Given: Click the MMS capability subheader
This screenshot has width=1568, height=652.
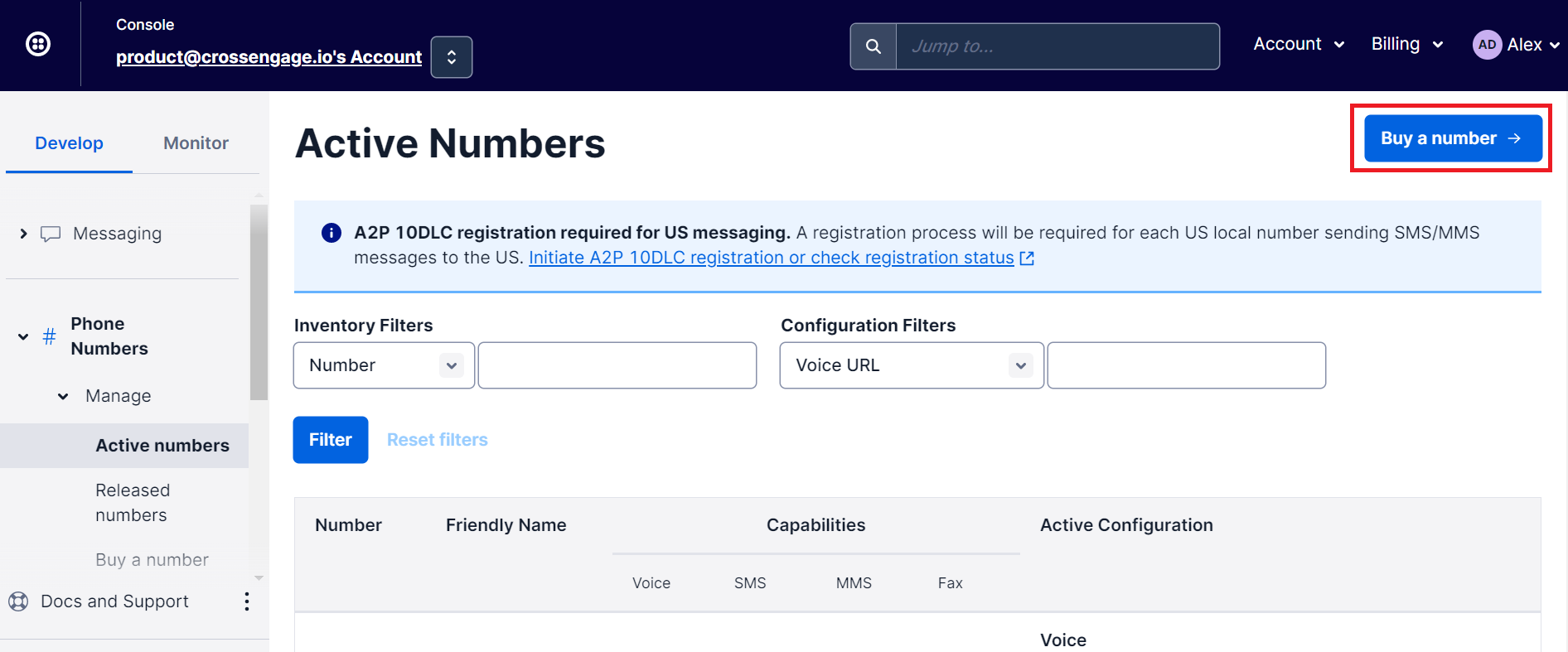Looking at the screenshot, I should [854, 583].
